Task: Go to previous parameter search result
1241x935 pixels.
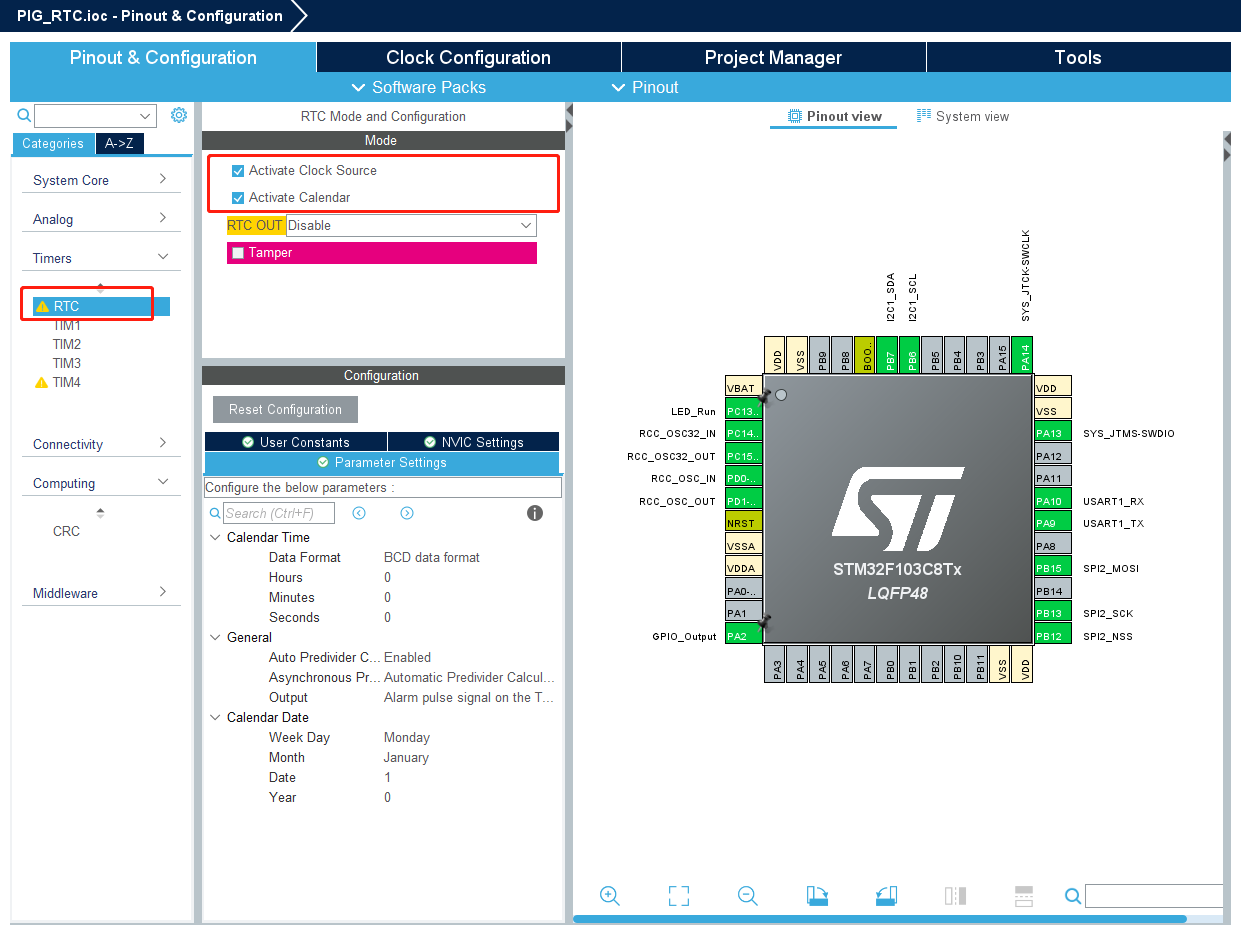Action: [359, 513]
